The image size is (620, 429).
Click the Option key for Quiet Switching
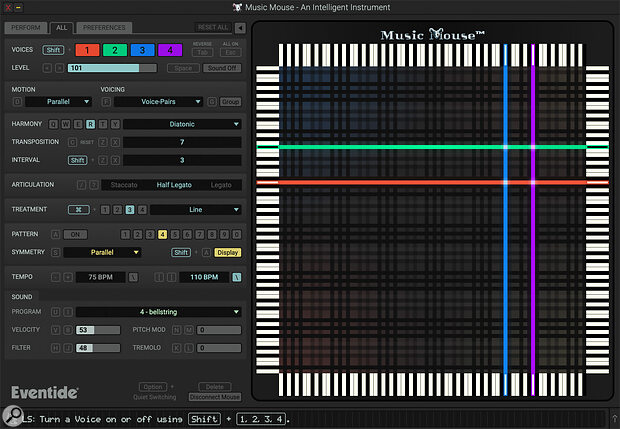pyautogui.click(x=153, y=387)
